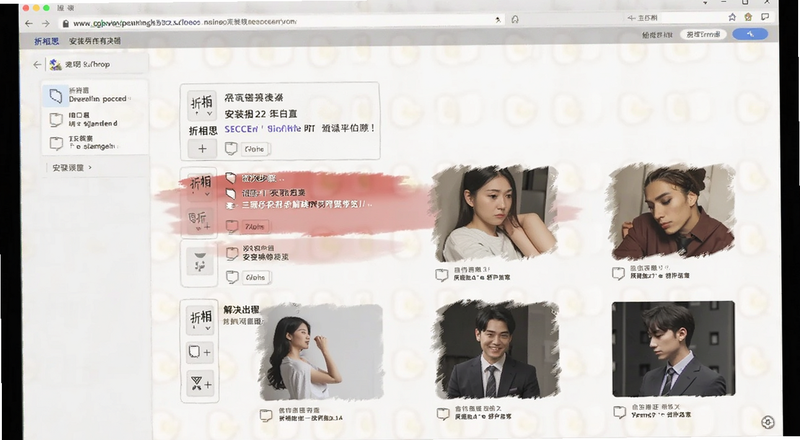Screen dimensions: 800x440
Task: Click the browser forward arrow
Action: [45, 23]
